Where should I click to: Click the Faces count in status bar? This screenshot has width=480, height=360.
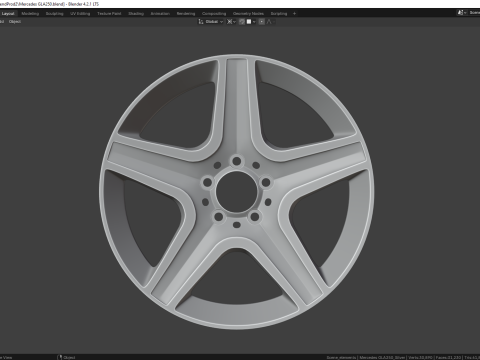(448, 357)
